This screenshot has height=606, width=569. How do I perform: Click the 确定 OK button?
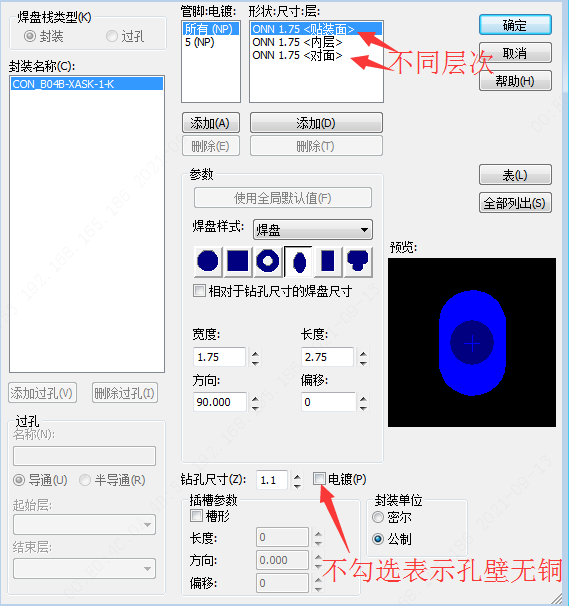pos(515,25)
